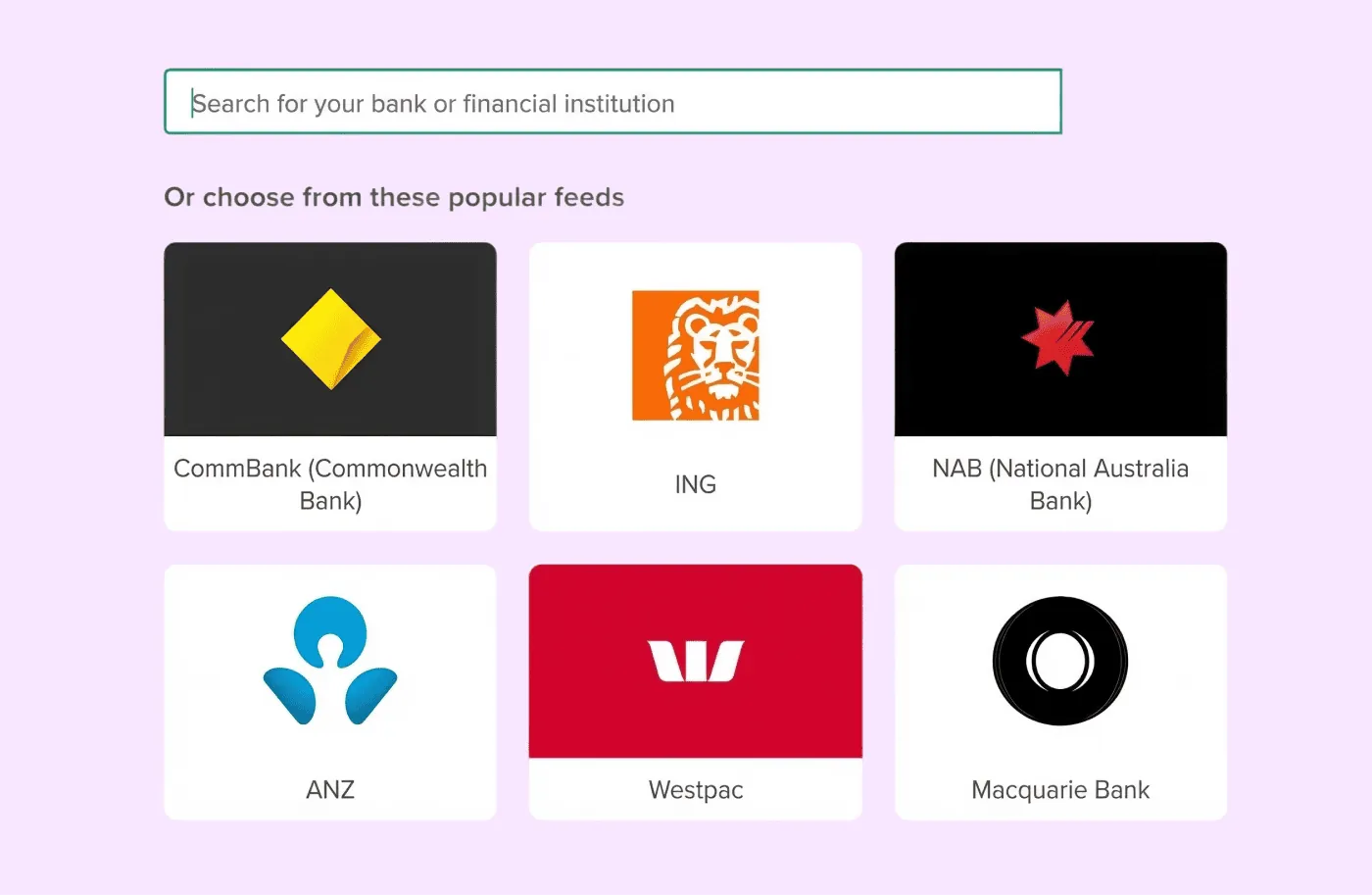Click the Westpac label text

tap(695, 789)
